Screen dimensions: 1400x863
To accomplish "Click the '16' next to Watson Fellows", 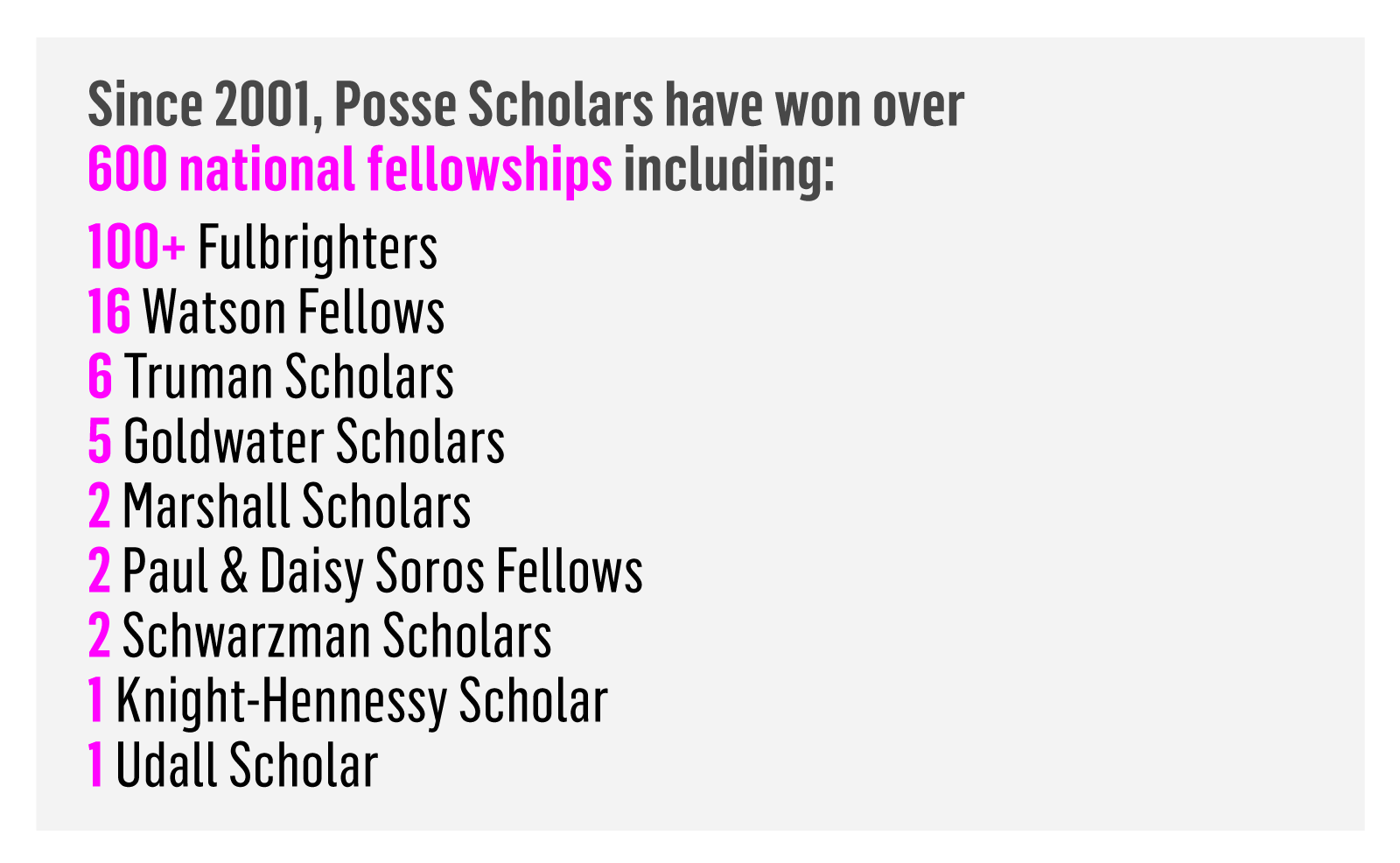I will [109, 312].
